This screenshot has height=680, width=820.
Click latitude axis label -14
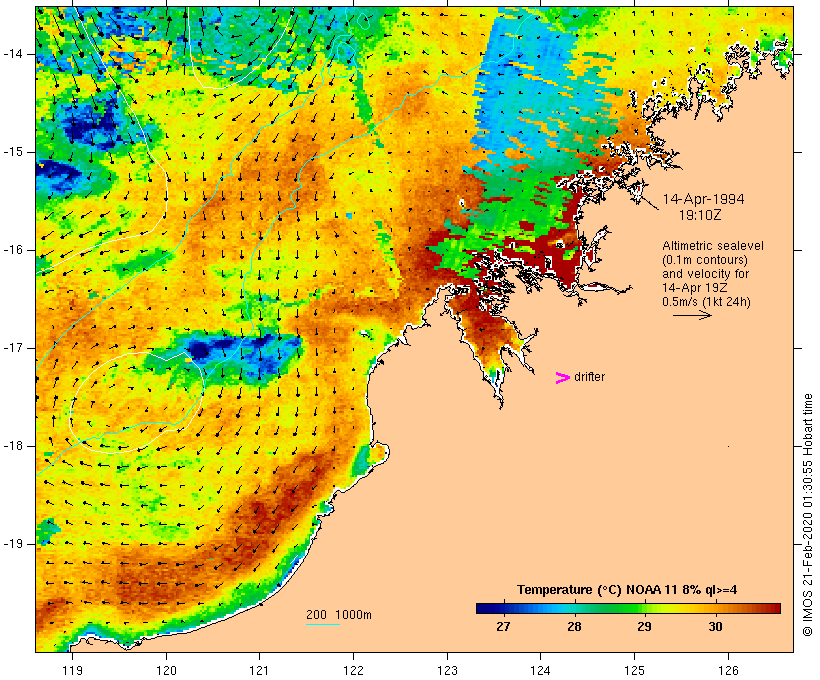(x=13, y=54)
